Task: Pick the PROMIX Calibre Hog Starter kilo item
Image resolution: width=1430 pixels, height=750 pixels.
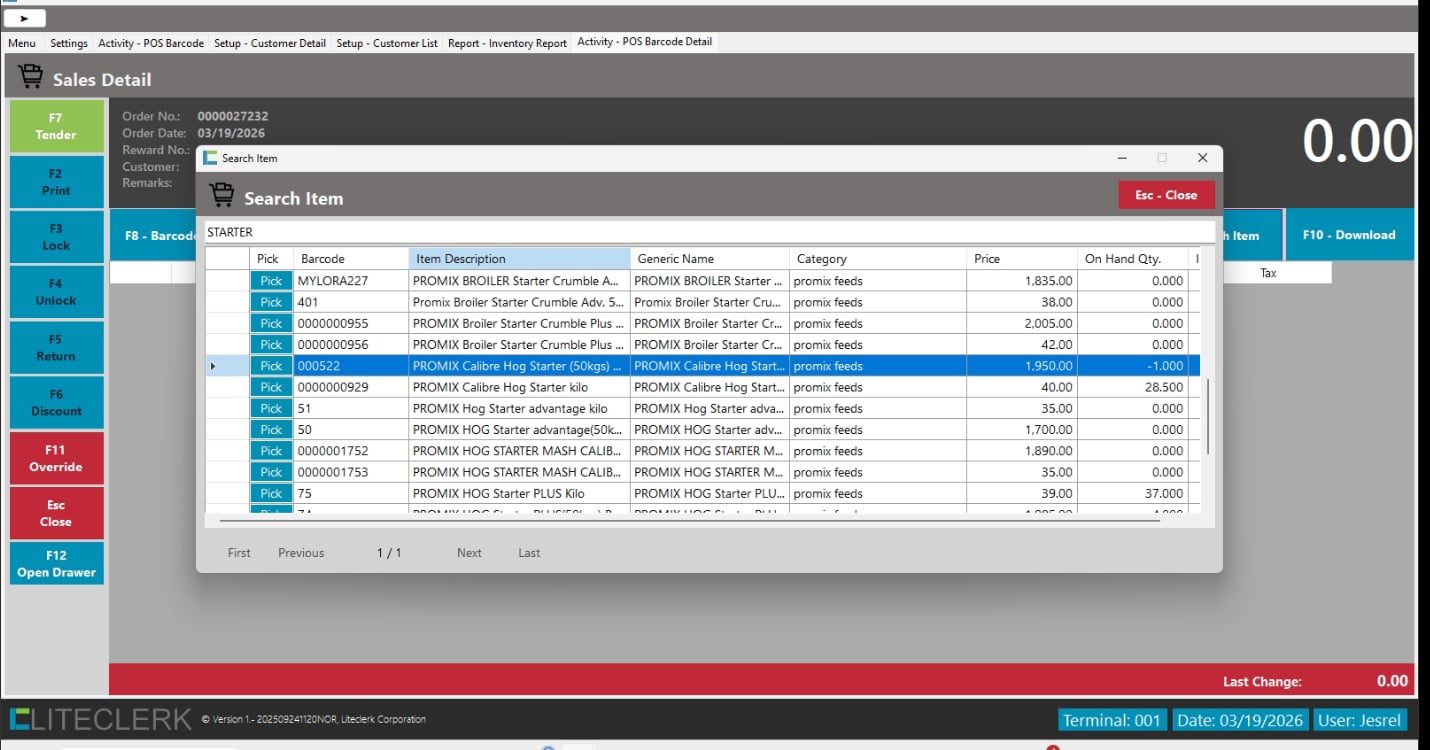Action: point(271,387)
